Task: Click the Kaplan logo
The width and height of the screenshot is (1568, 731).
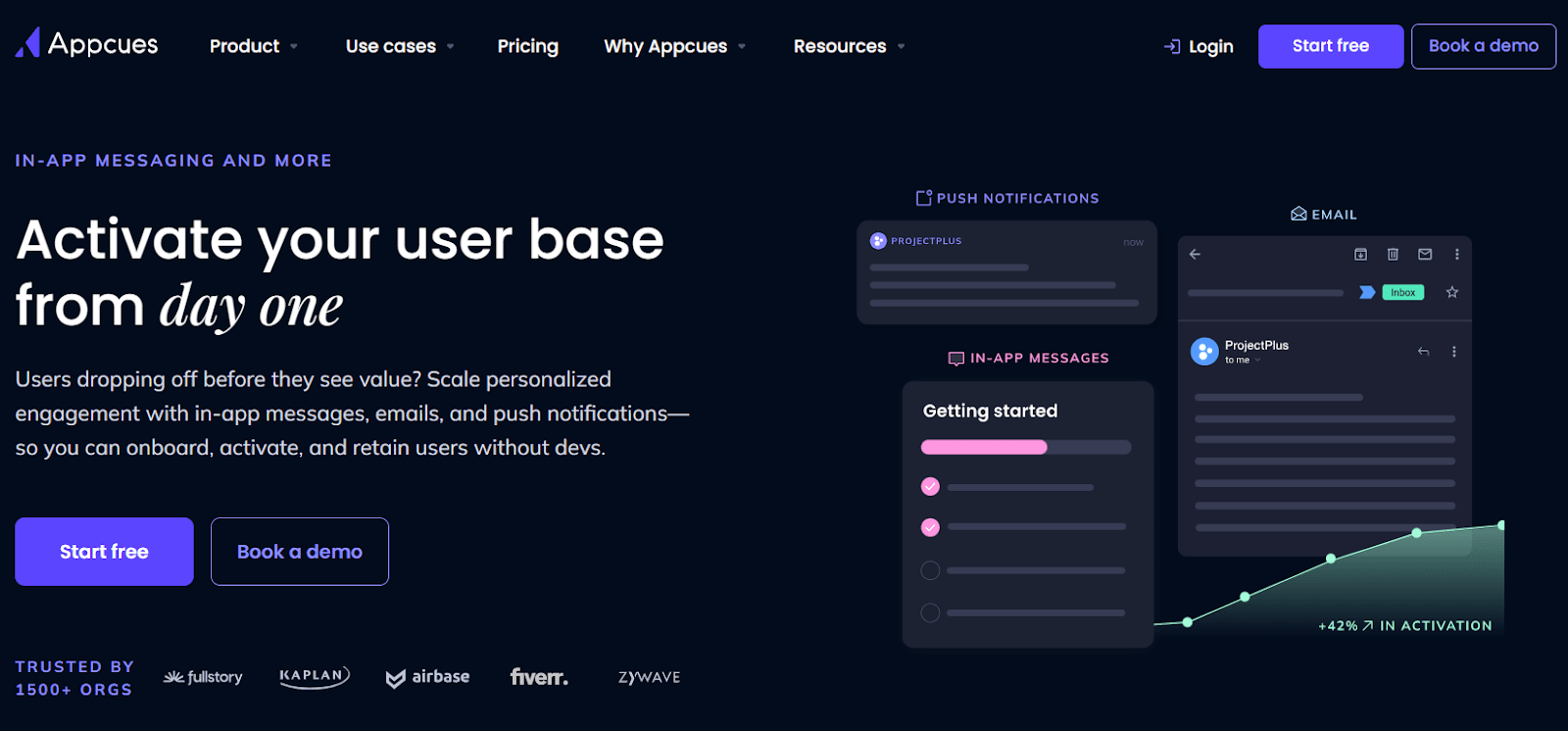Action: pyautogui.click(x=315, y=676)
